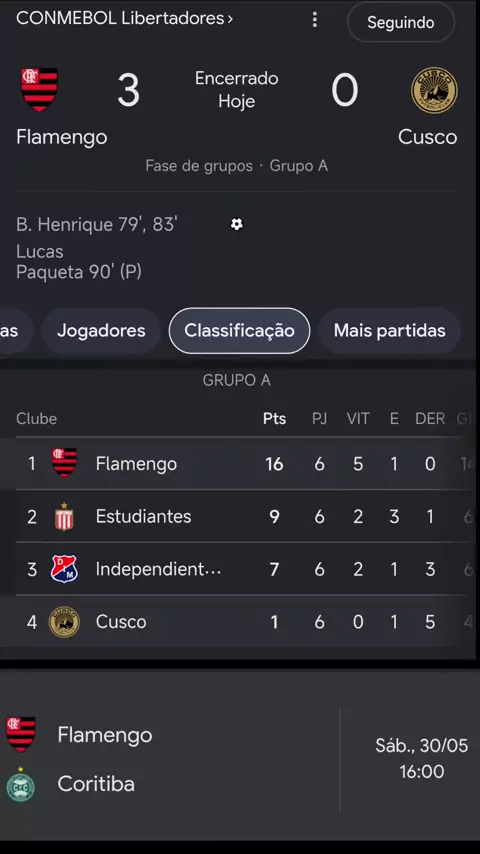480x854 pixels.
Task: Tap Flamengo crest in standings first row
Action: click(x=64, y=463)
